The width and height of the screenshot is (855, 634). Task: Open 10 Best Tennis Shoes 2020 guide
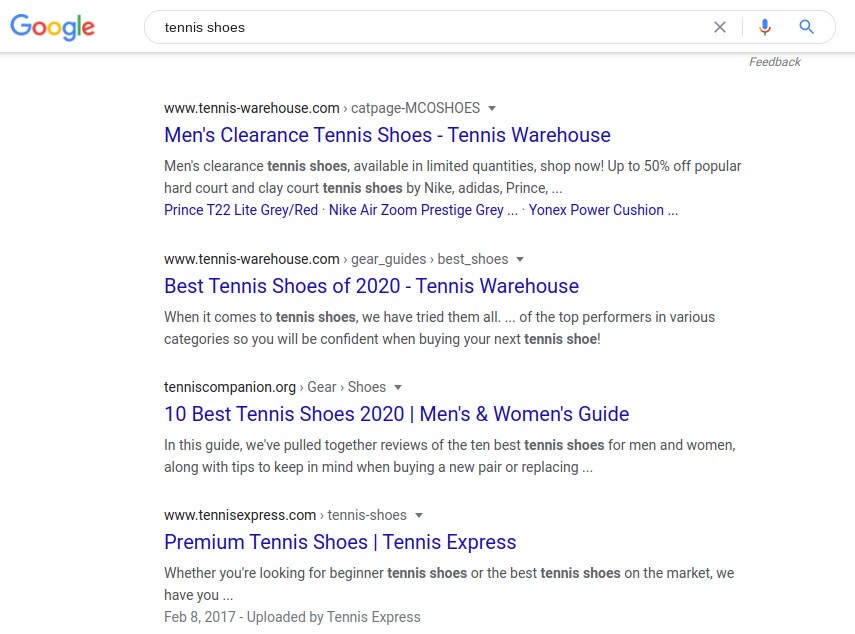[x=396, y=414]
